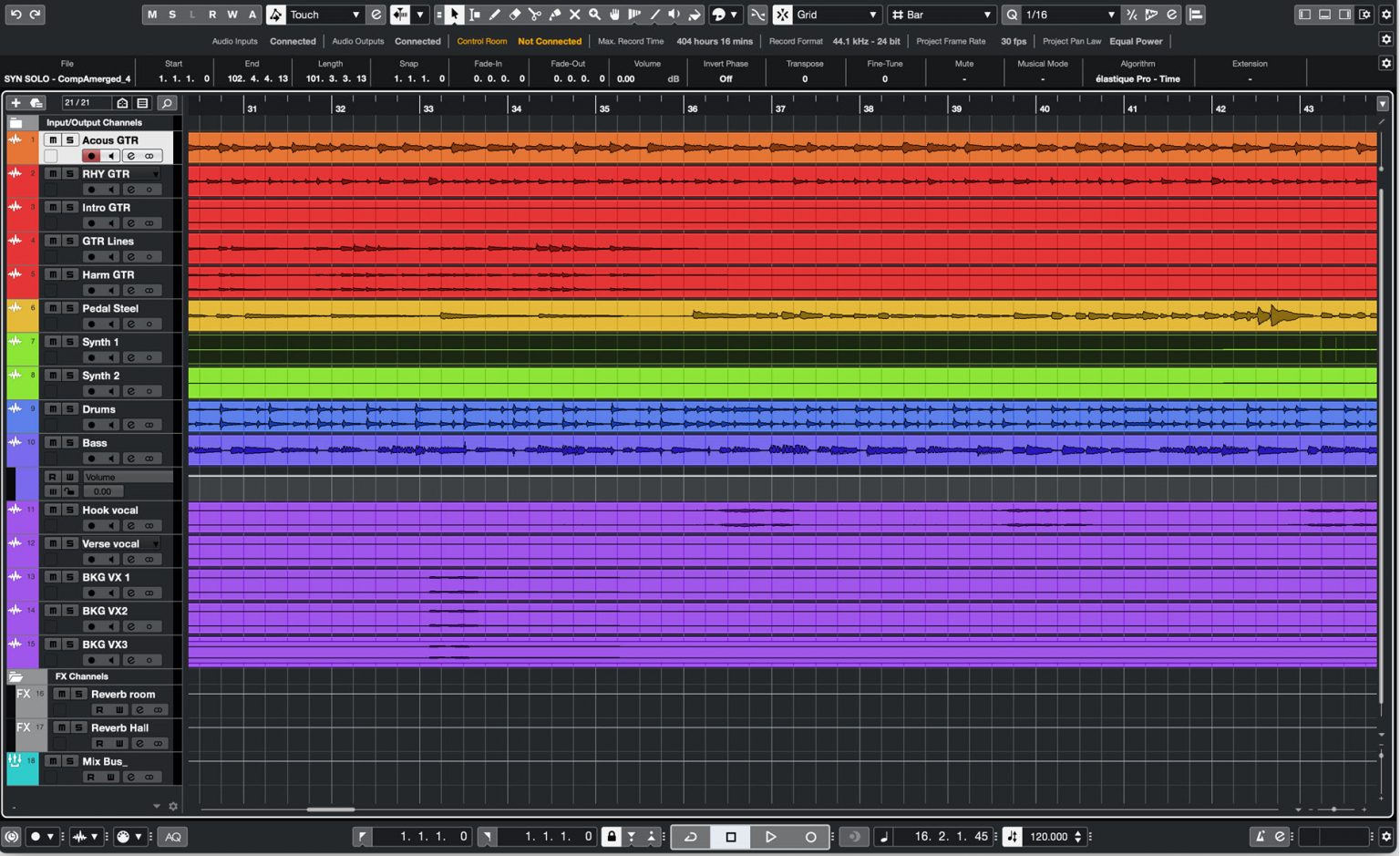Open Channel Settings for the Drums track
Screen dimensions: 1400x856
click(x=130, y=424)
